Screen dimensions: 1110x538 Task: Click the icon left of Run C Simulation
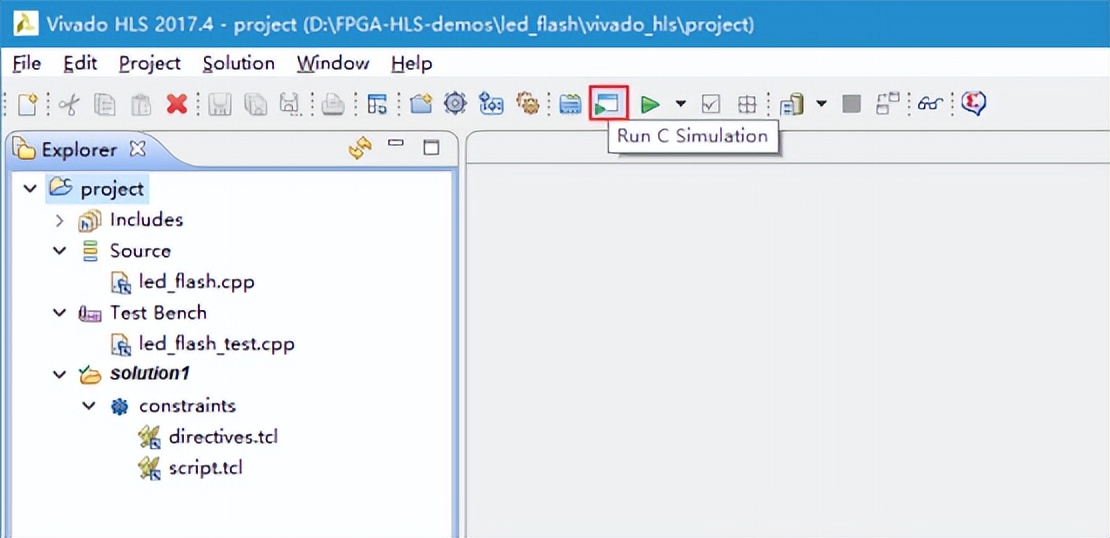[570, 105]
